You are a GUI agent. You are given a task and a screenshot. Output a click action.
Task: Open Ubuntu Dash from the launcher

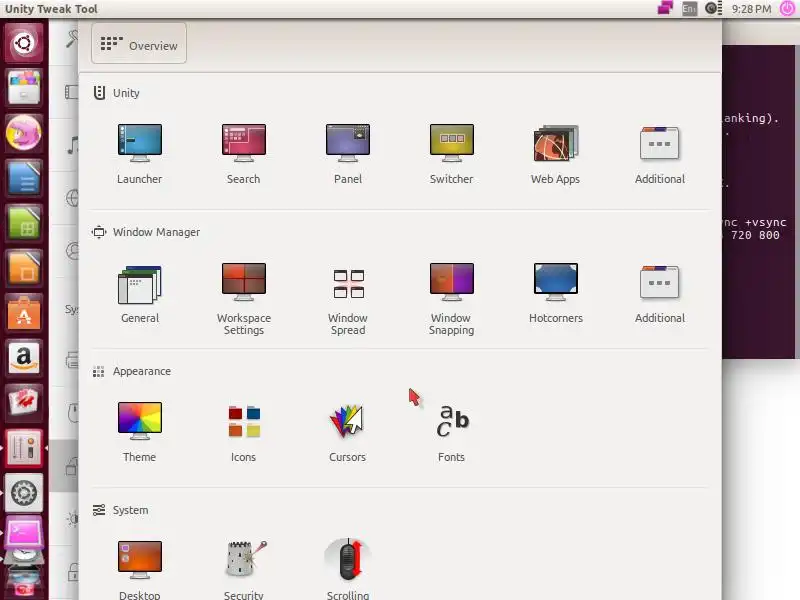[x=23, y=43]
